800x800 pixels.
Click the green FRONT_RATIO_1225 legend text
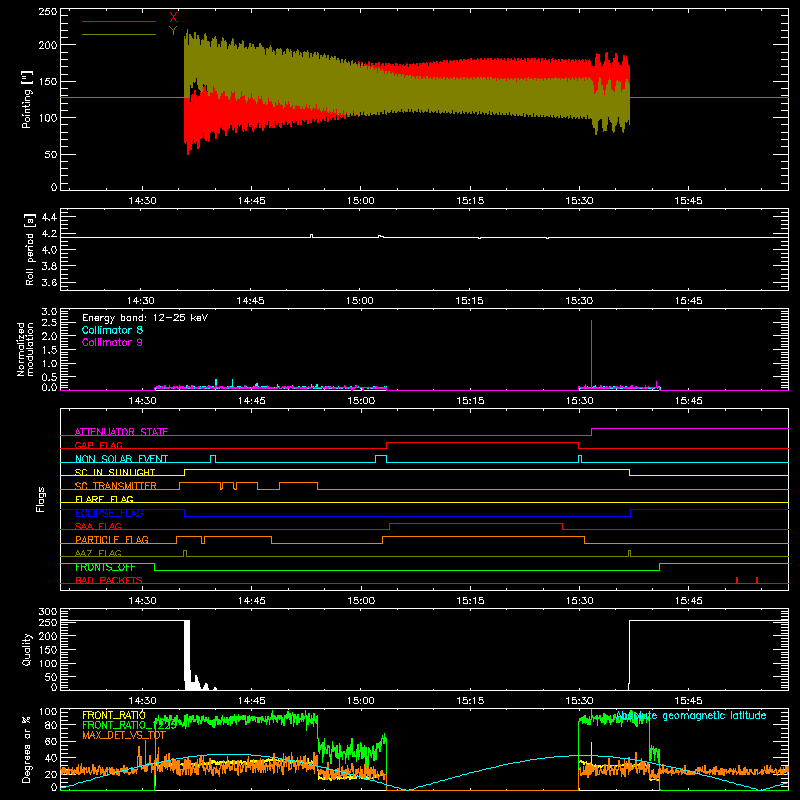130,725
